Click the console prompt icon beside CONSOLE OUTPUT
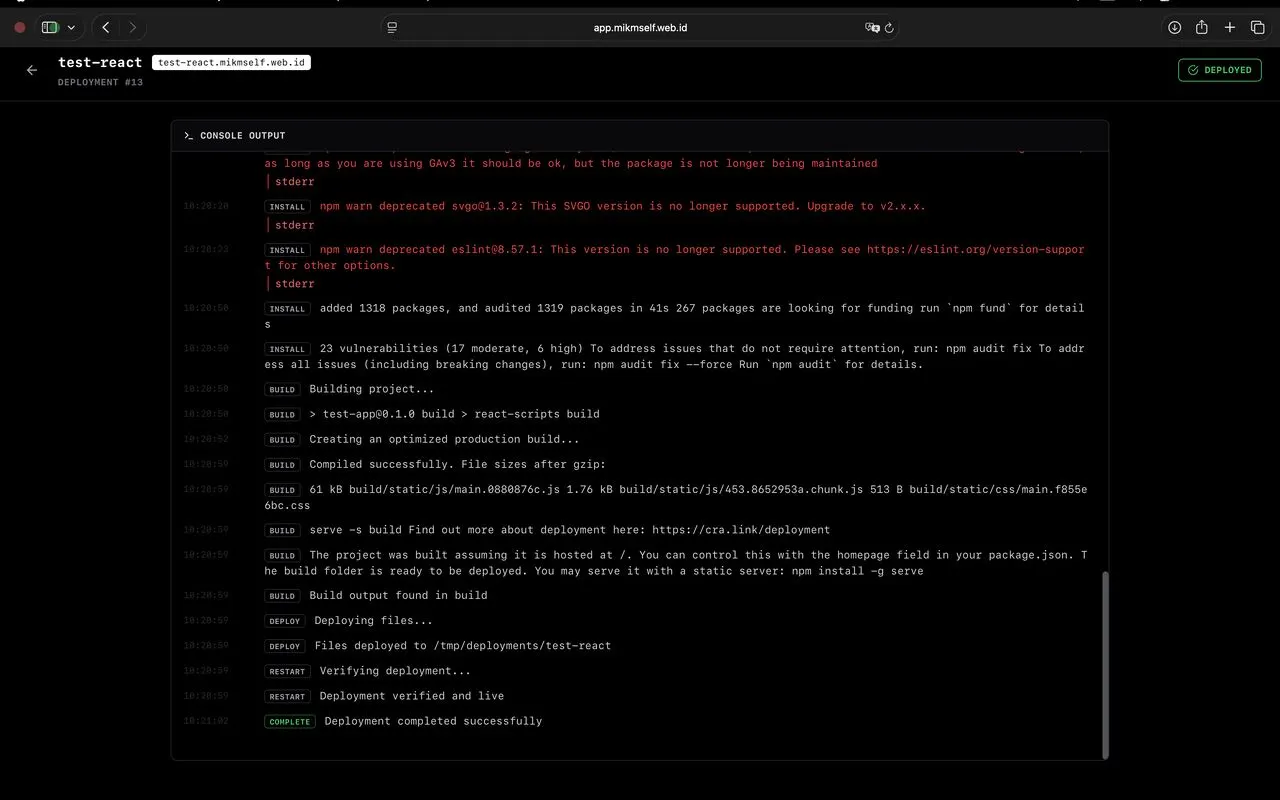The width and height of the screenshot is (1280, 800). (x=188, y=135)
